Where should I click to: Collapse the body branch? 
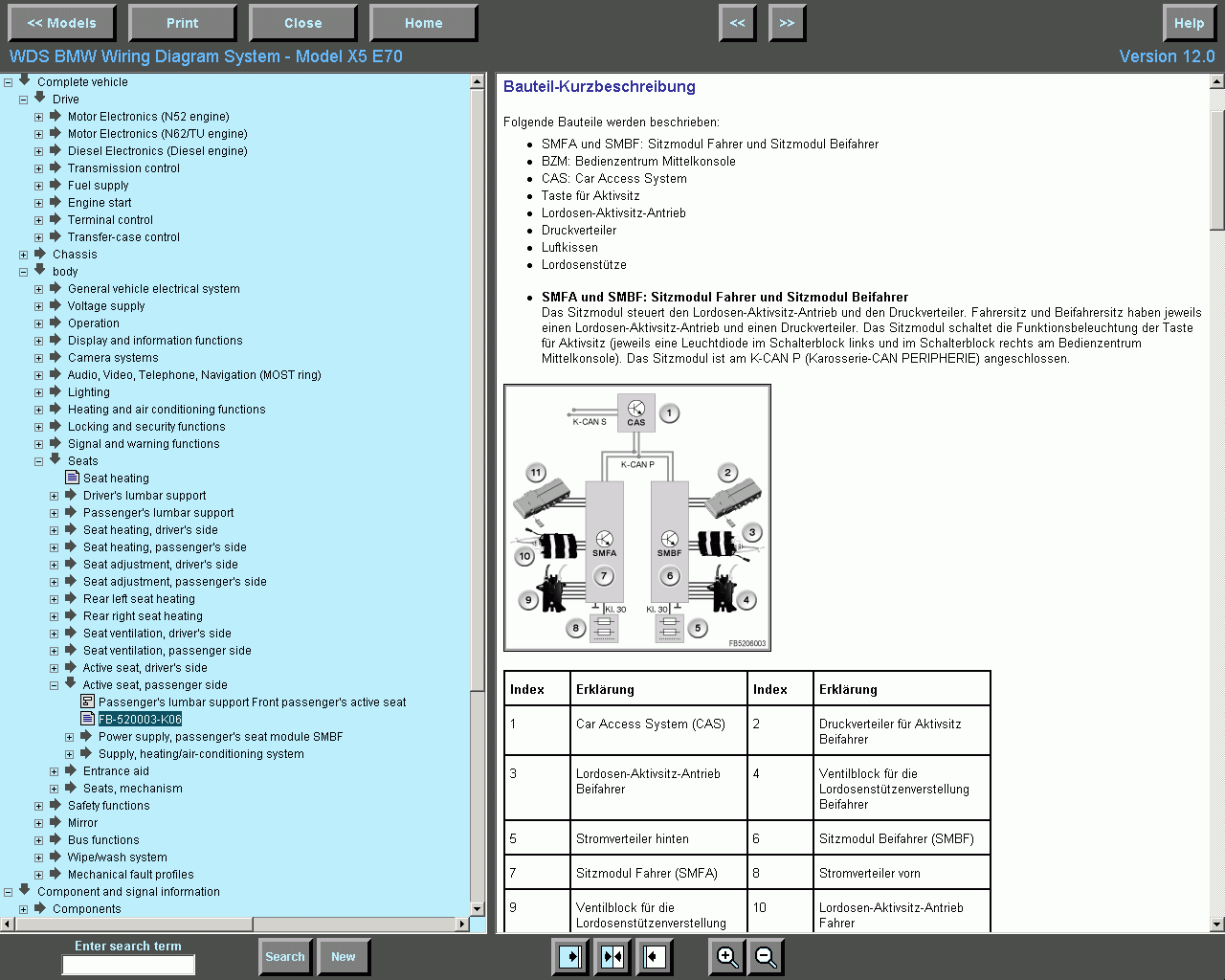(23, 271)
